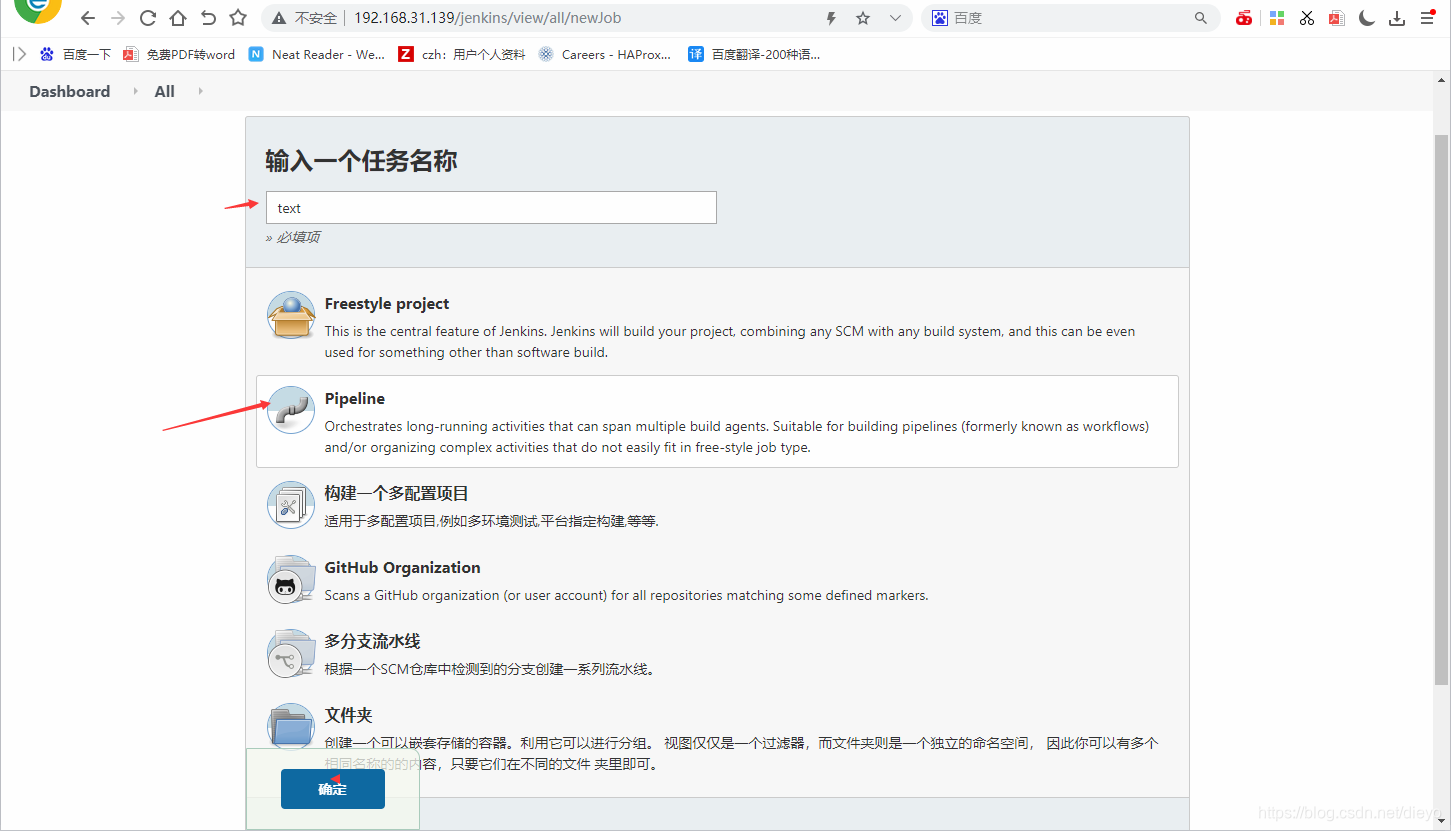The width and height of the screenshot is (1451, 831).
Task: Click the 构建一个多配置项目 icon
Action: pos(290,505)
